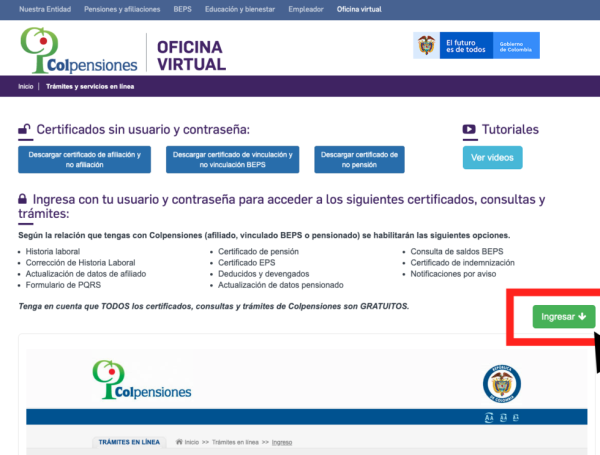
Task: Click Certificado EPS item
Action: 246,263
